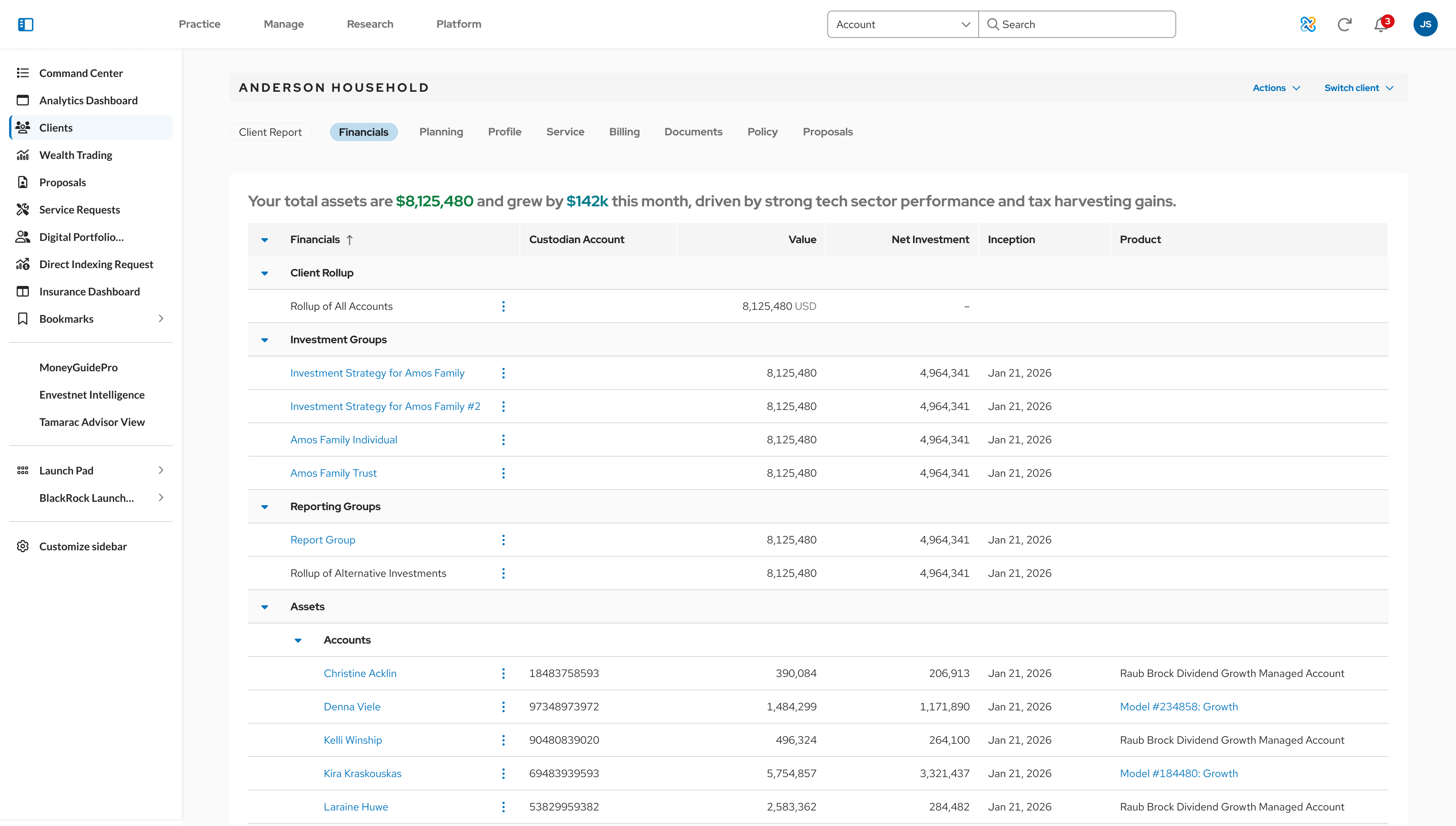Screen dimensions: 1456x826
Task: Open Model #234858: Growth link
Action: click(1179, 707)
